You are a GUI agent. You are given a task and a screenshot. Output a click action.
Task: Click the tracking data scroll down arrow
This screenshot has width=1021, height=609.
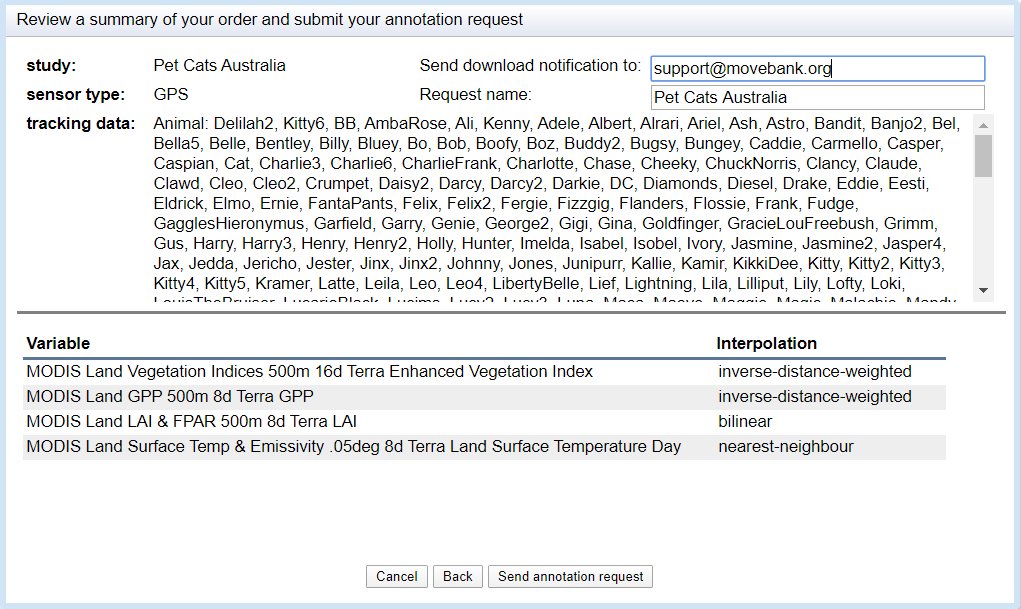pyautogui.click(x=984, y=290)
